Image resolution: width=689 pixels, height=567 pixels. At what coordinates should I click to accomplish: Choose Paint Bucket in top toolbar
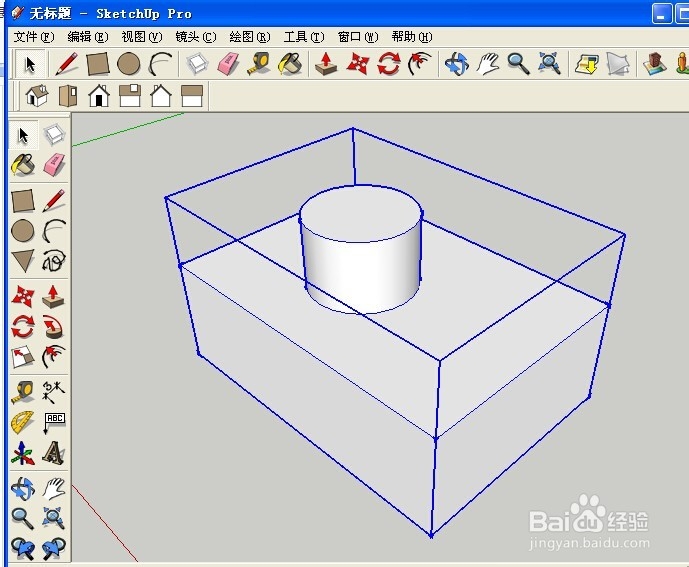coord(290,64)
